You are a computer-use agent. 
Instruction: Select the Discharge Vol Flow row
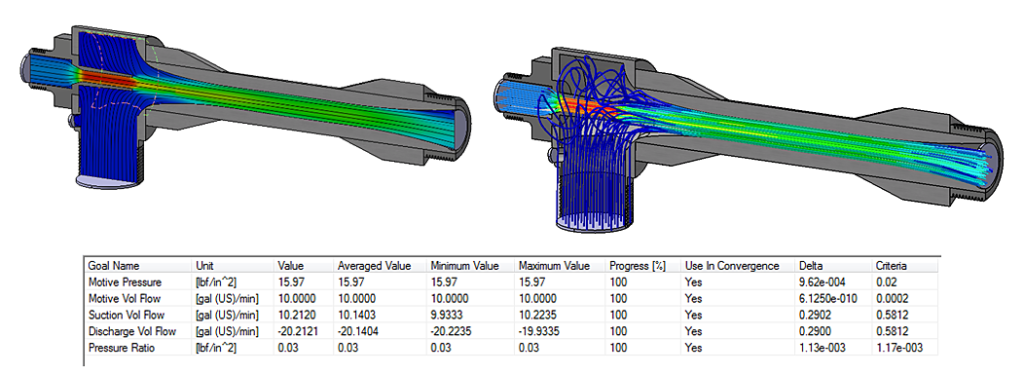point(512,331)
